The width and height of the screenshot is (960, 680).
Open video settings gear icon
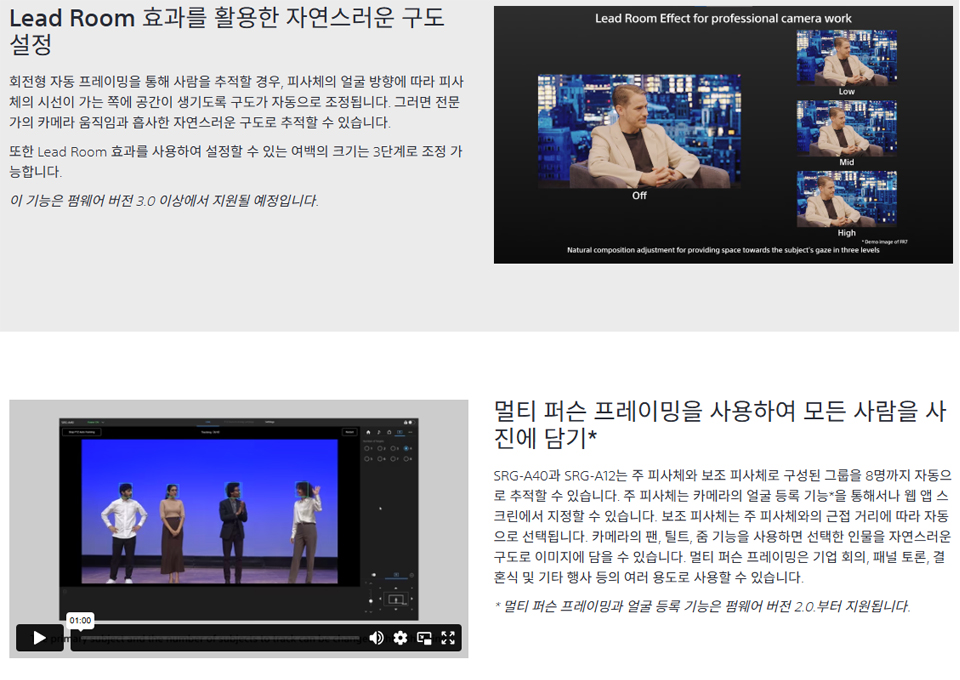coord(400,638)
